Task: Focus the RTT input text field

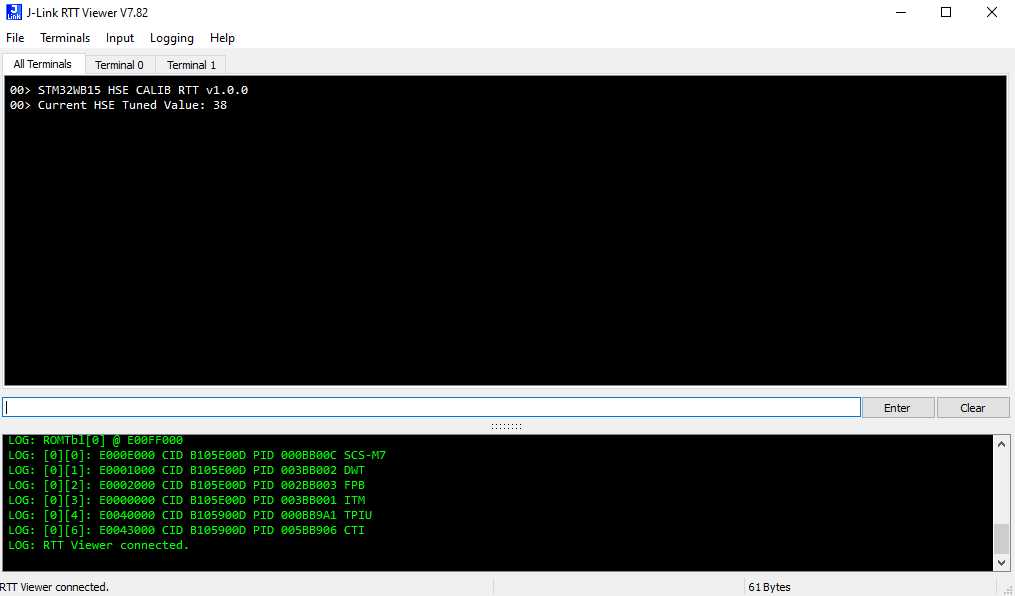Action: 431,407
